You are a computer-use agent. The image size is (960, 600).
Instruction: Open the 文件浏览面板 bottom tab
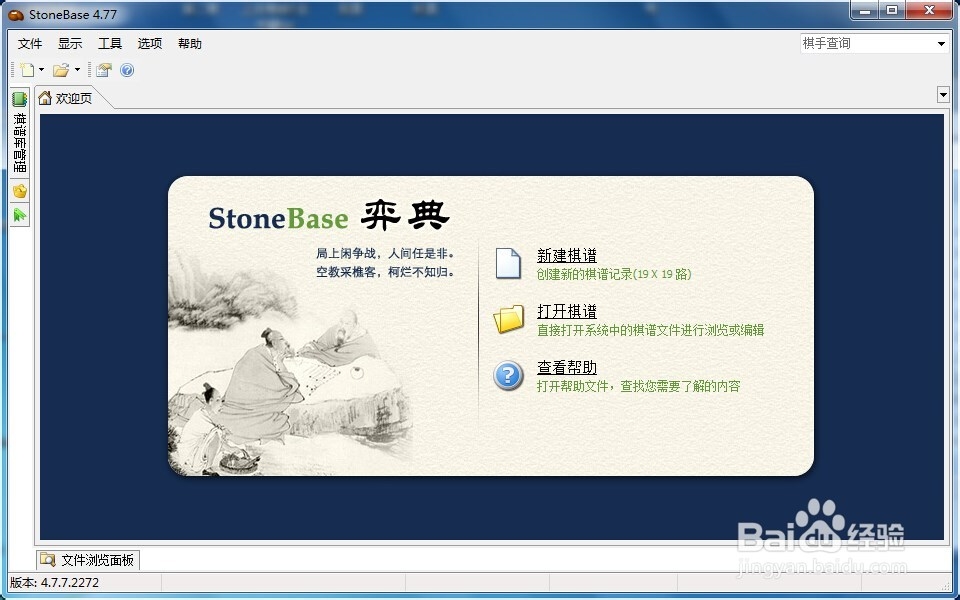[x=88, y=560]
